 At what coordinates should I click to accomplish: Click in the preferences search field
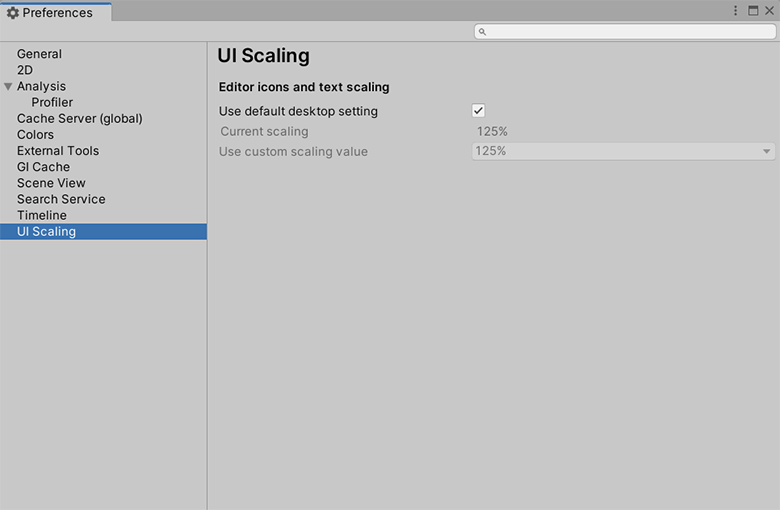pyautogui.click(x=630, y=32)
